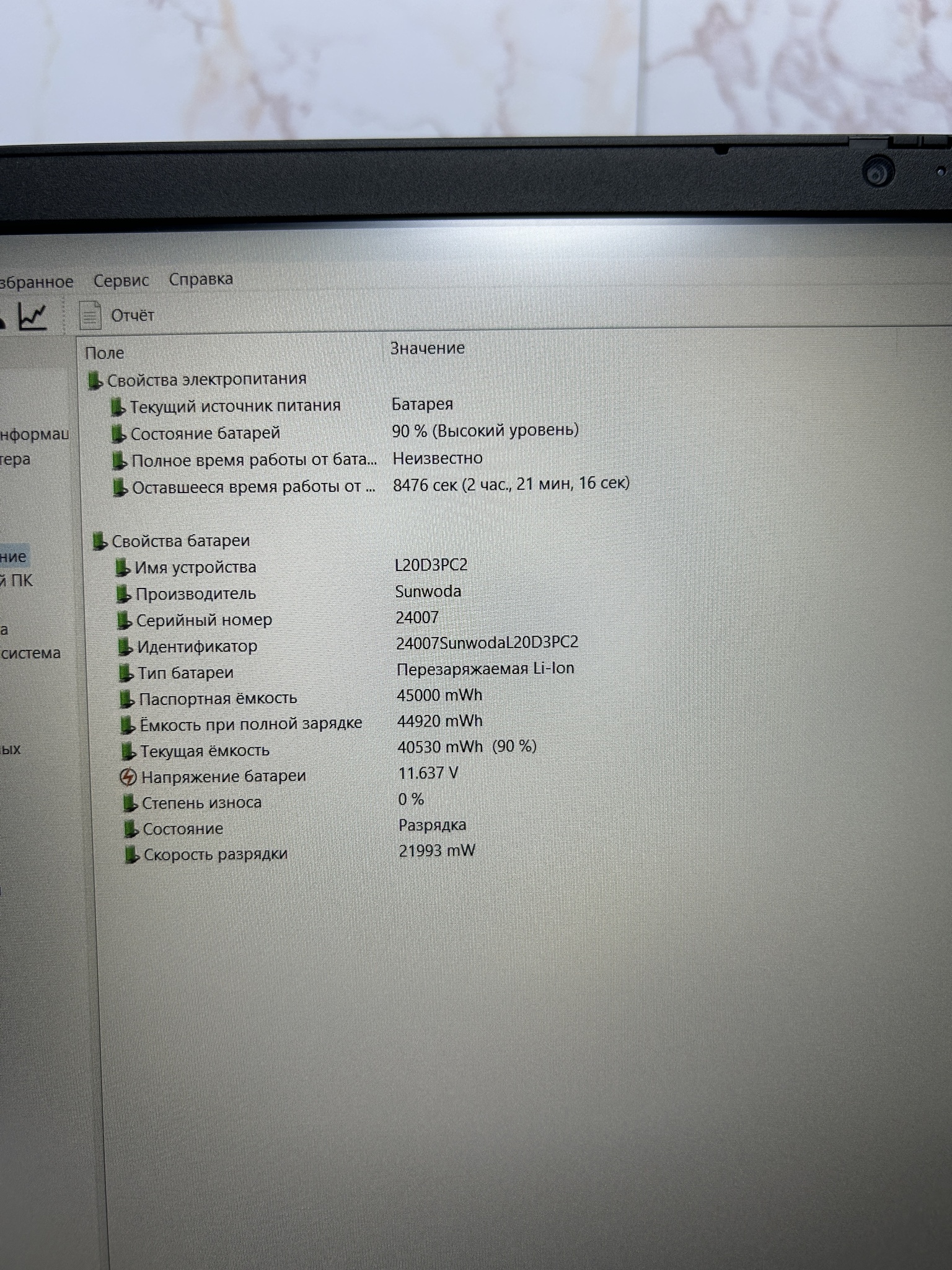Click the Поле column header
Image resolution: width=952 pixels, height=1270 pixels.
[x=104, y=353]
